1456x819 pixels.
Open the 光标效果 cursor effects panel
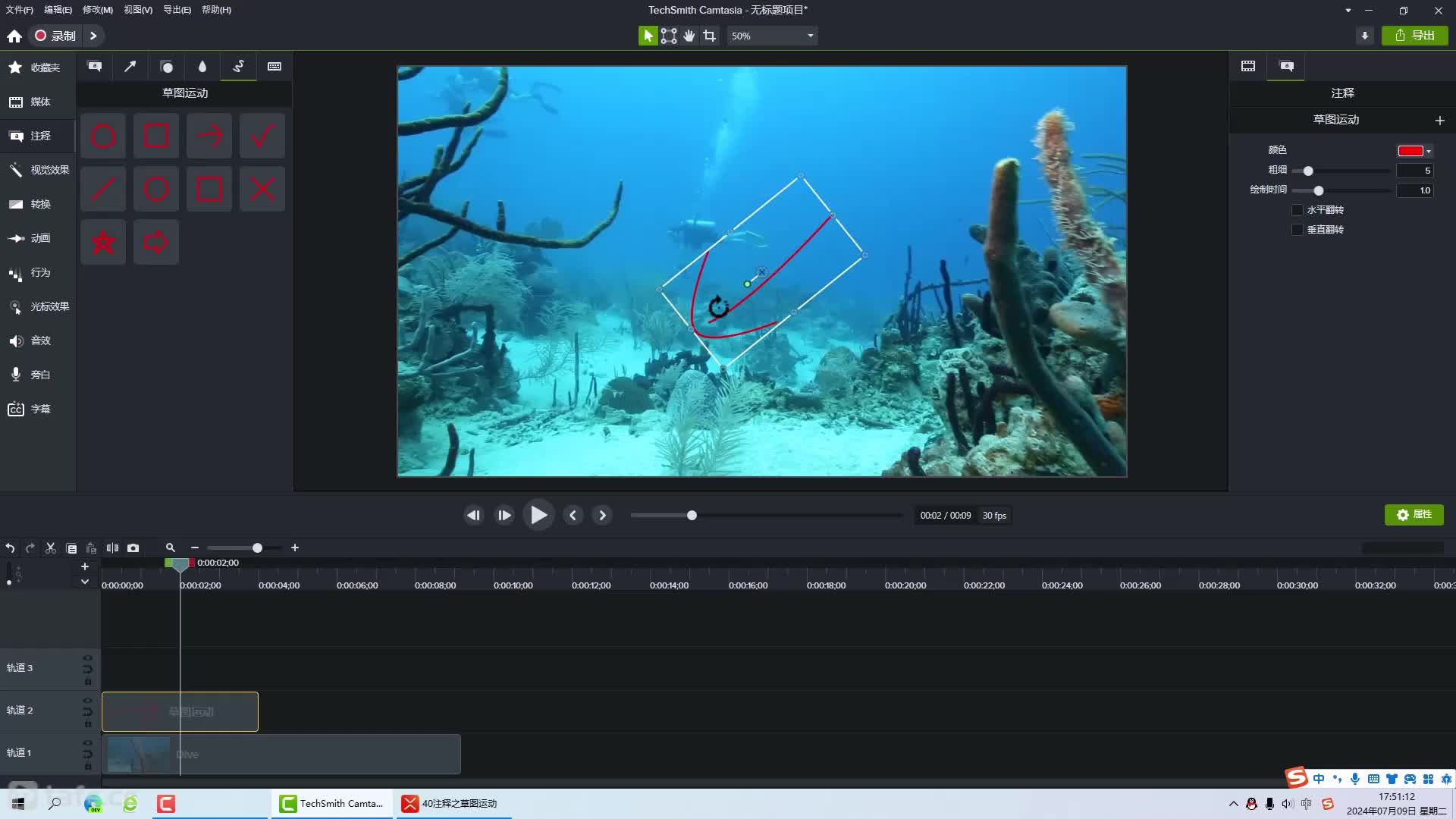tap(38, 306)
